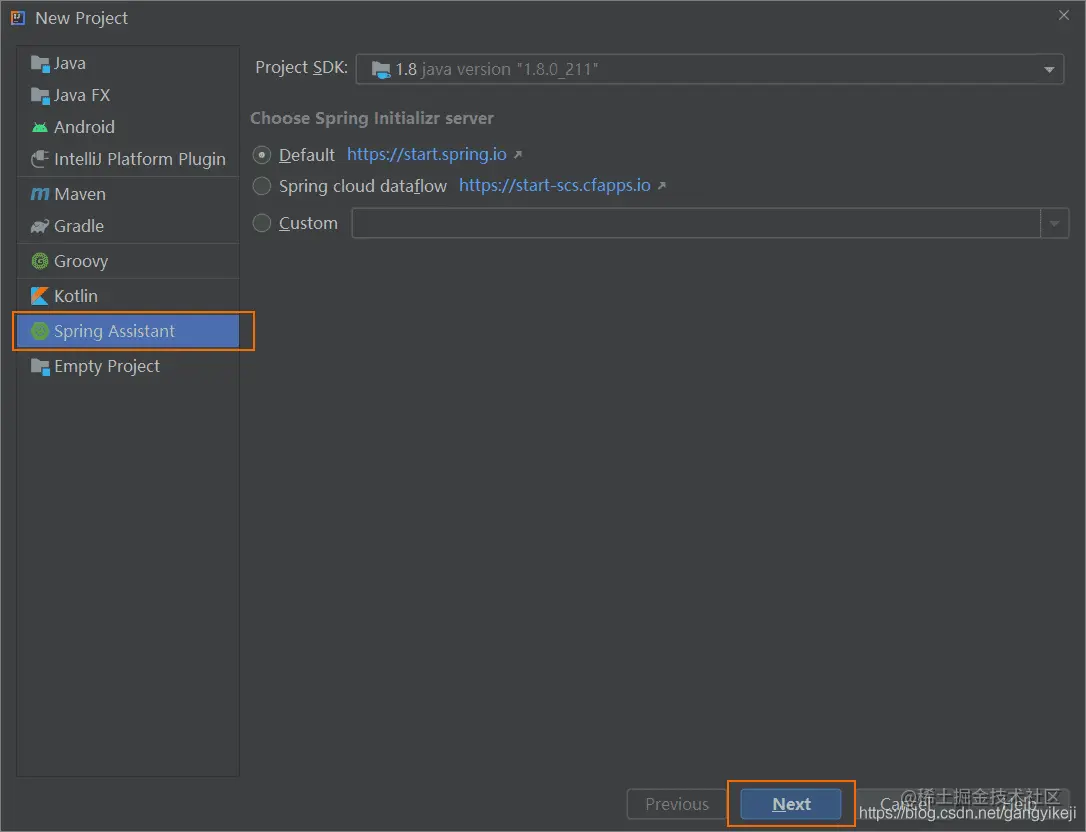Click the 'Choose Spring Initializr server' heading
This screenshot has width=1086, height=832.
[372, 118]
